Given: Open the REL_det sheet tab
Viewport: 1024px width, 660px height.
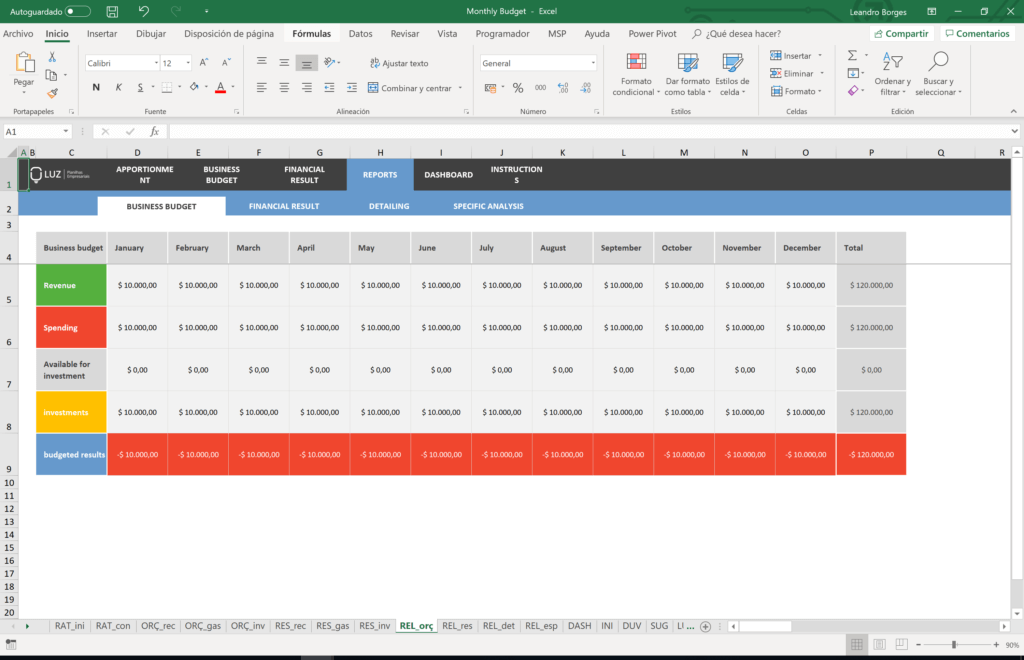Looking at the screenshot, I should [x=499, y=626].
